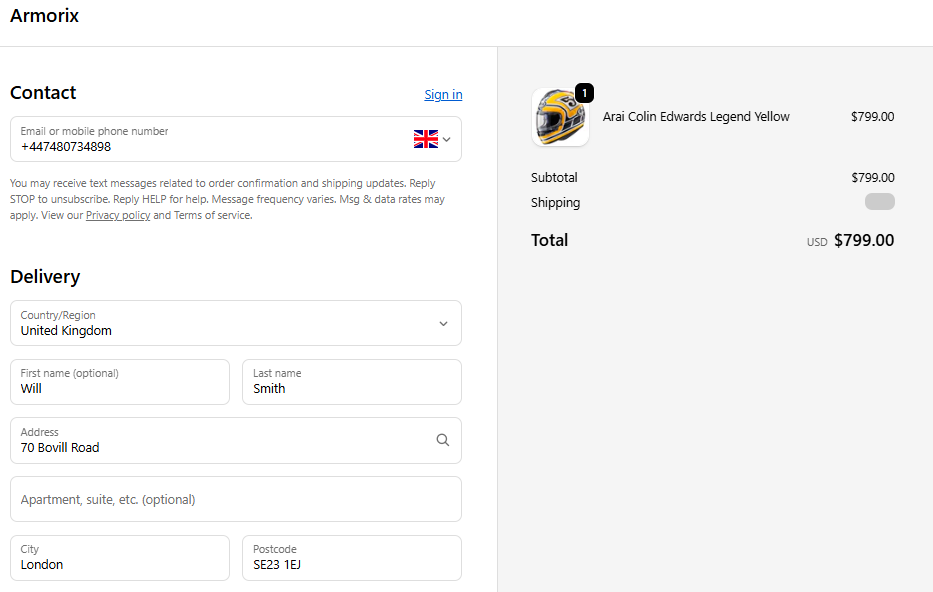This screenshot has width=933, height=592.
Task: Select the Last name field
Action: point(352,382)
